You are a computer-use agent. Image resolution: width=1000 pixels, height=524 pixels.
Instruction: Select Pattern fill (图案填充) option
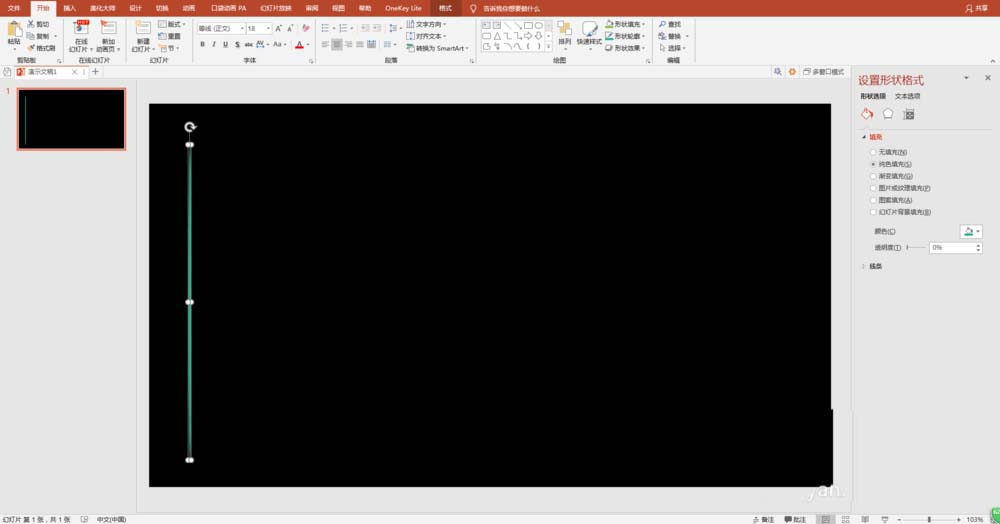coord(891,200)
